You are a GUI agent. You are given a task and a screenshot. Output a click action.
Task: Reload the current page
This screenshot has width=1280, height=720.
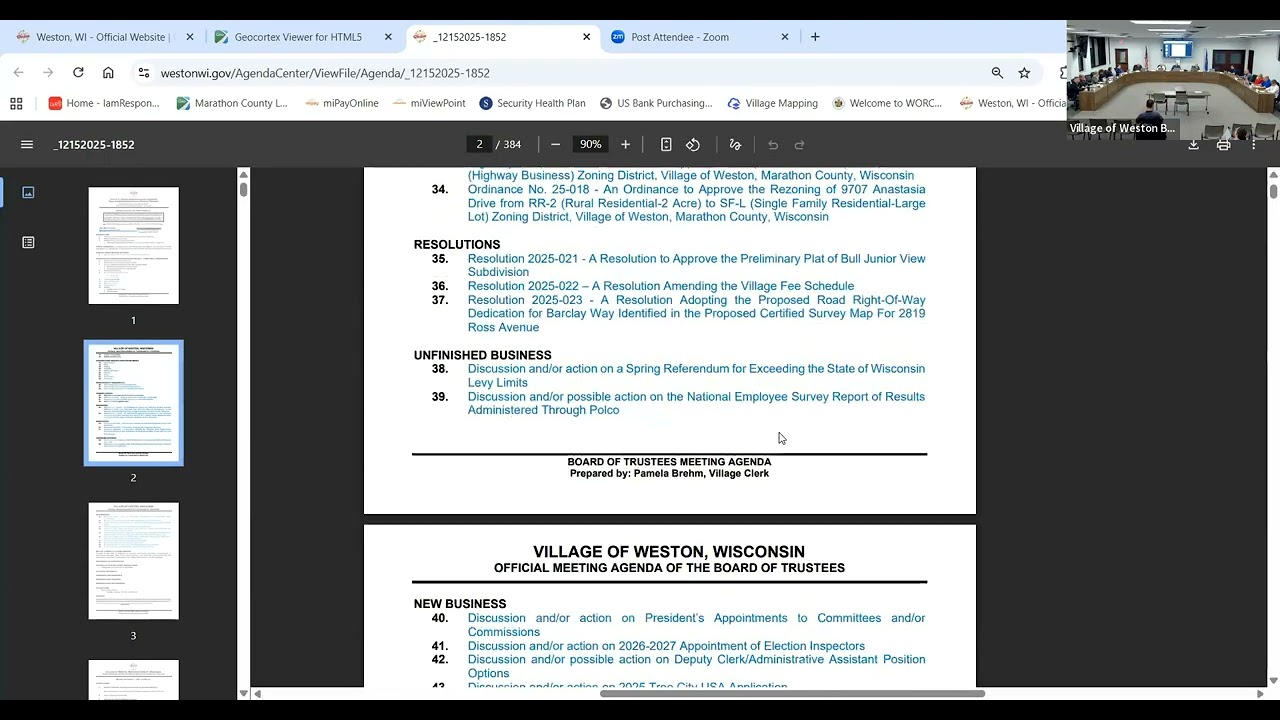[78, 73]
